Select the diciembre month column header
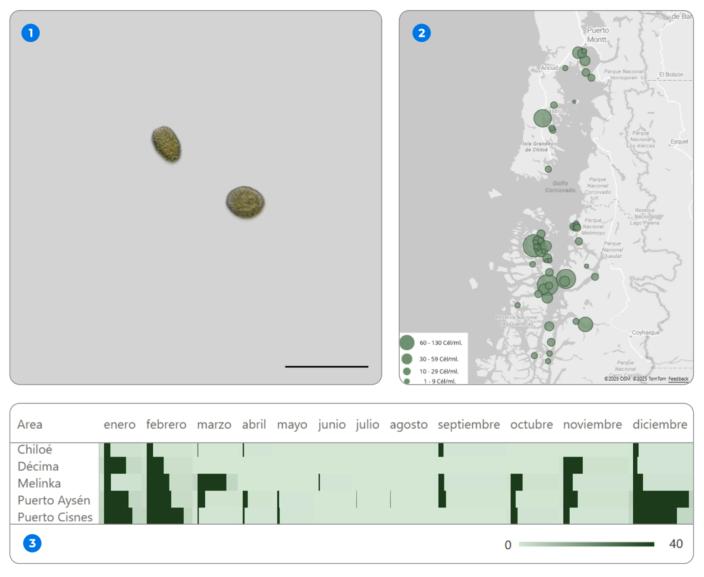The image size is (704, 577). click(x=660, y=425)
